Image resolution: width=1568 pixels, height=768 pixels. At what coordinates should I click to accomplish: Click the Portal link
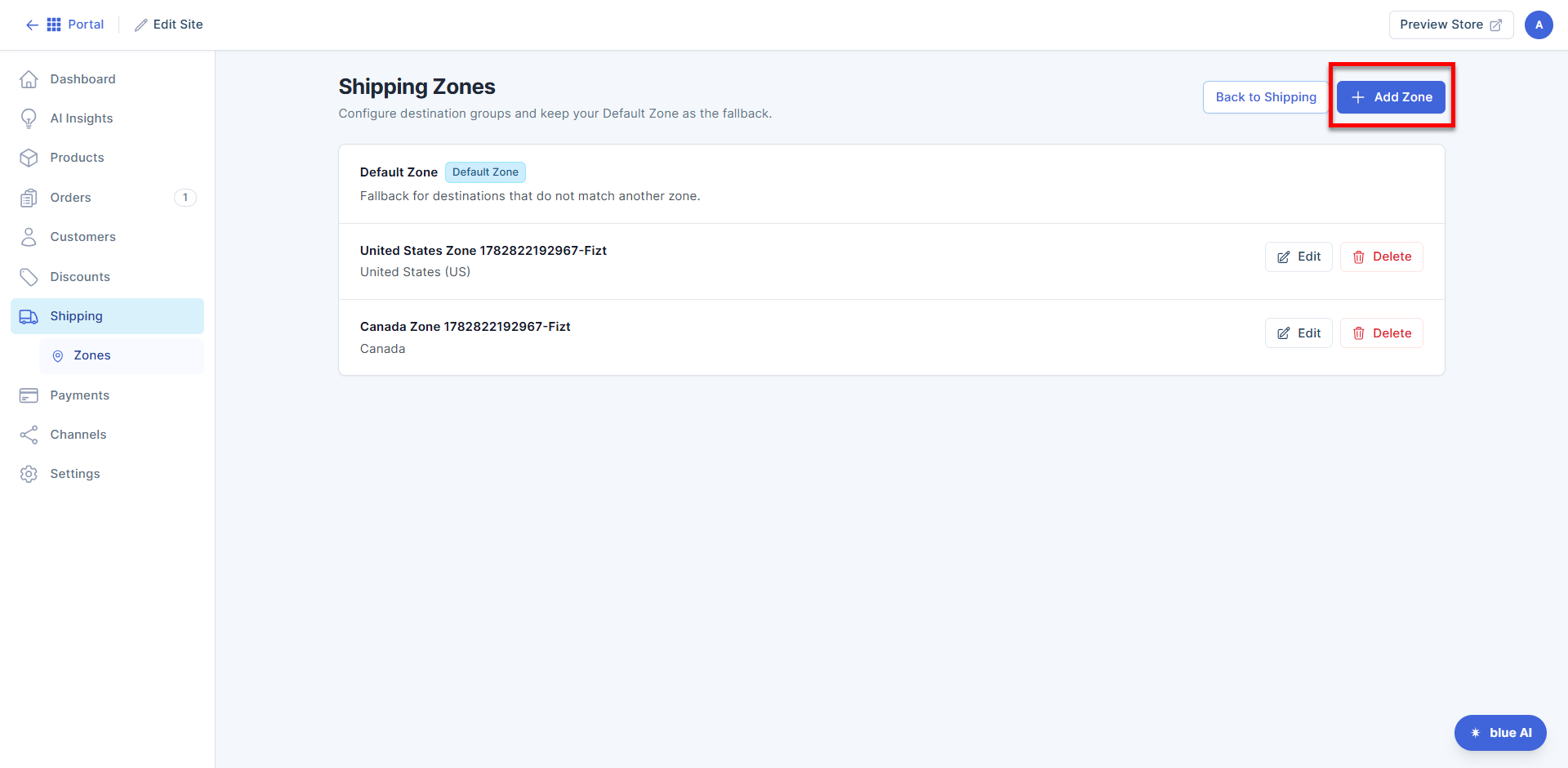(x=86, y=25)
